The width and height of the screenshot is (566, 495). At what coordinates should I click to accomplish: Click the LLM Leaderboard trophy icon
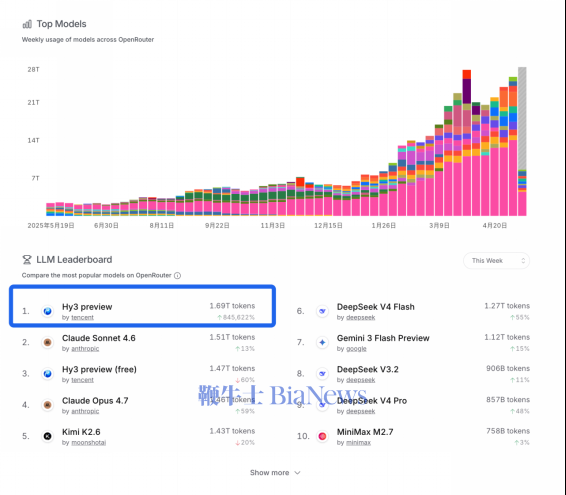click(x=27, y=260)
